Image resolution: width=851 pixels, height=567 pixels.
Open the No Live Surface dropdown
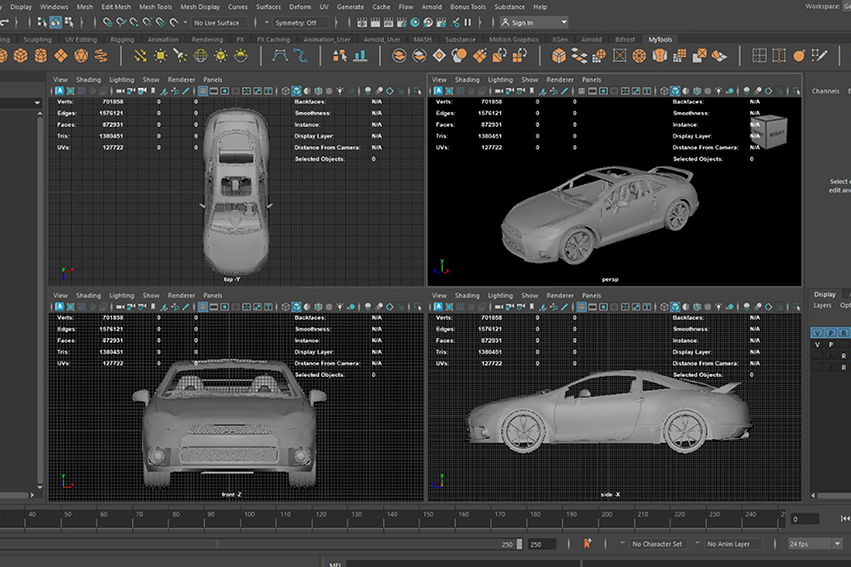click(220, 22)
